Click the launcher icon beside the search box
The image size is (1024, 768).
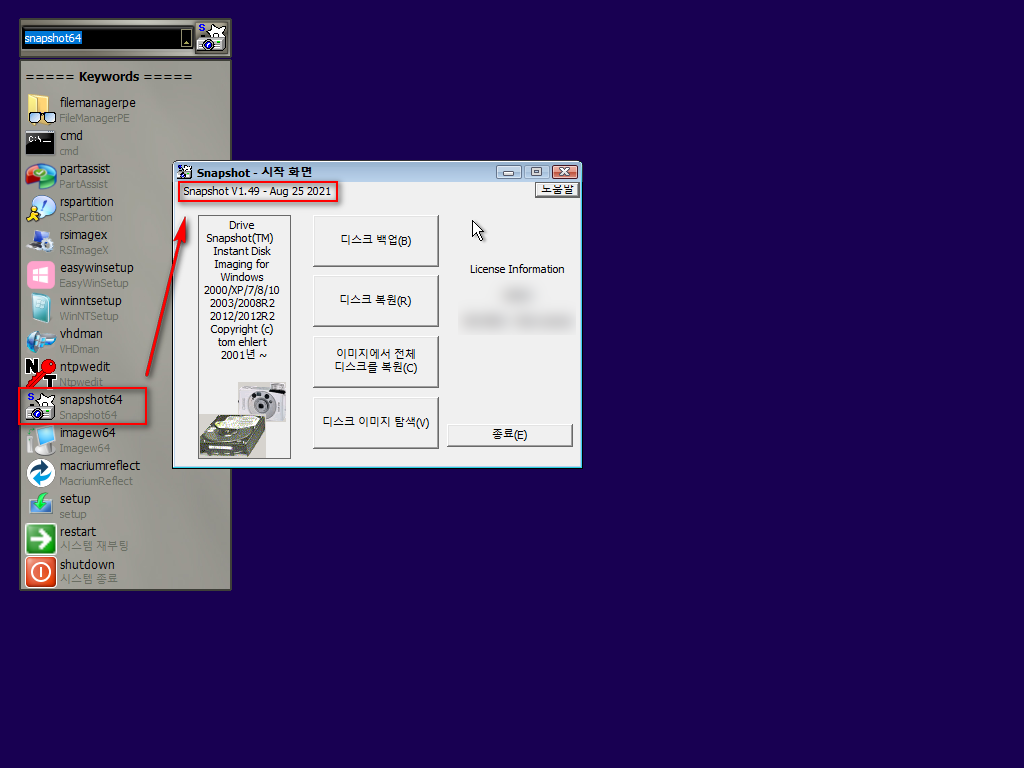pos(211,38)
